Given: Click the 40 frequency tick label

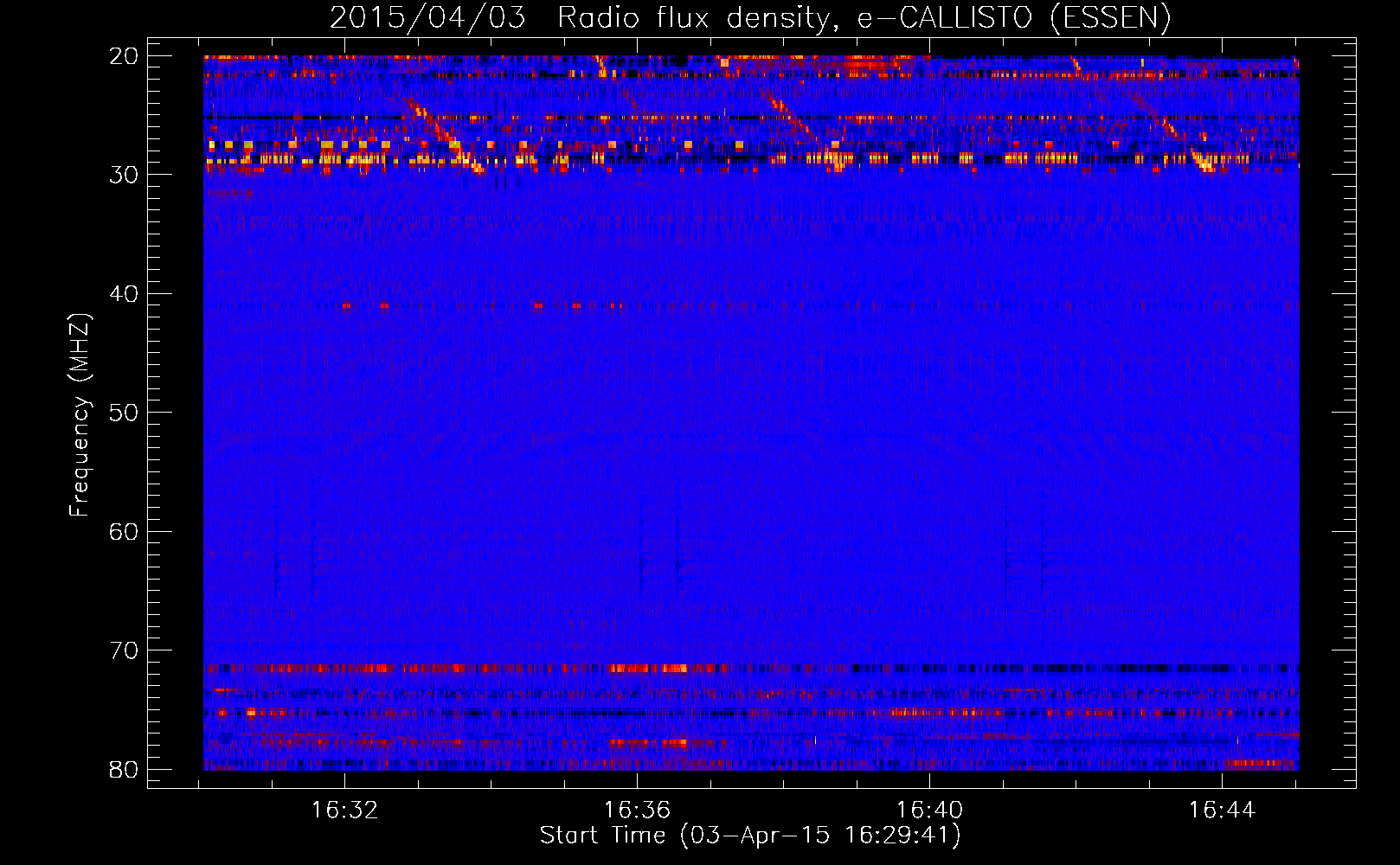Looking at the screenshot, I should (x=124, y=294).
